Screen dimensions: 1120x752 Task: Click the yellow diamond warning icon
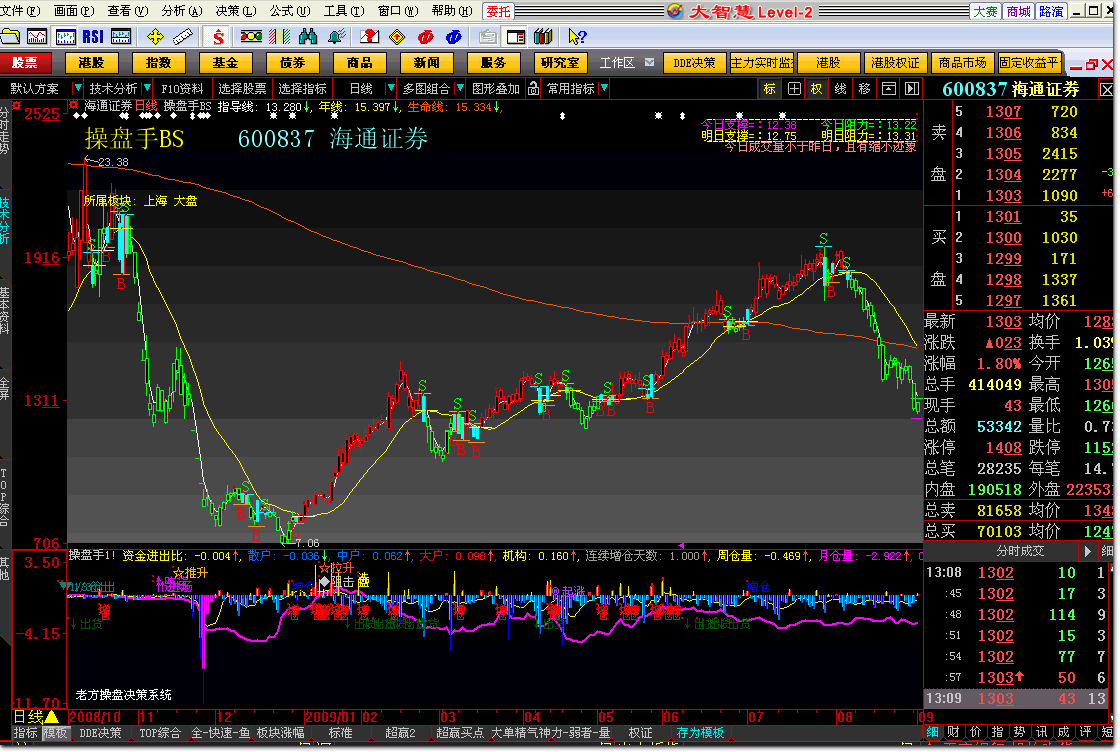pyautogui.click(x=397, y=36)
